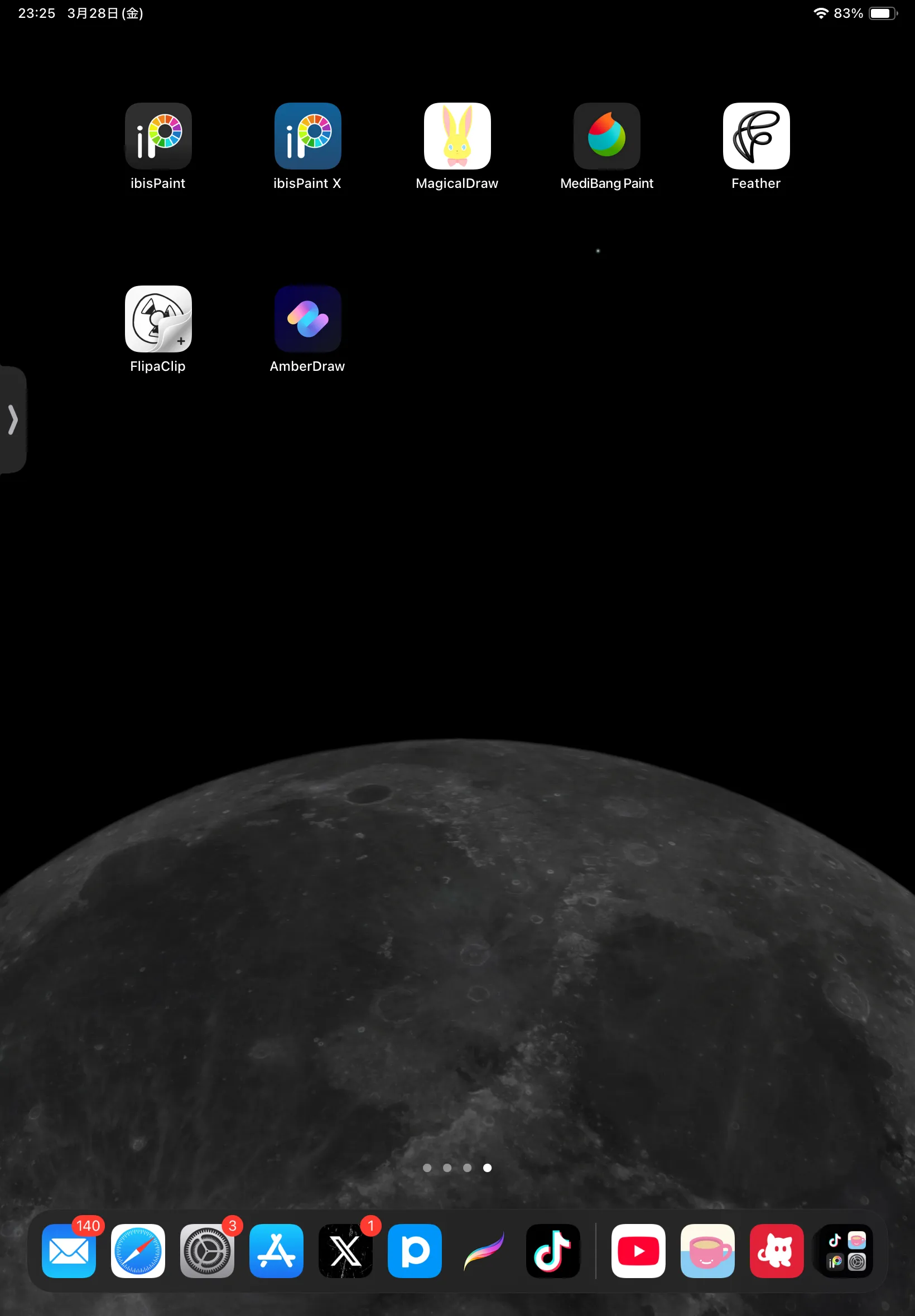
Task: Open the ibisPaint app
Action: tap(158, 136)
